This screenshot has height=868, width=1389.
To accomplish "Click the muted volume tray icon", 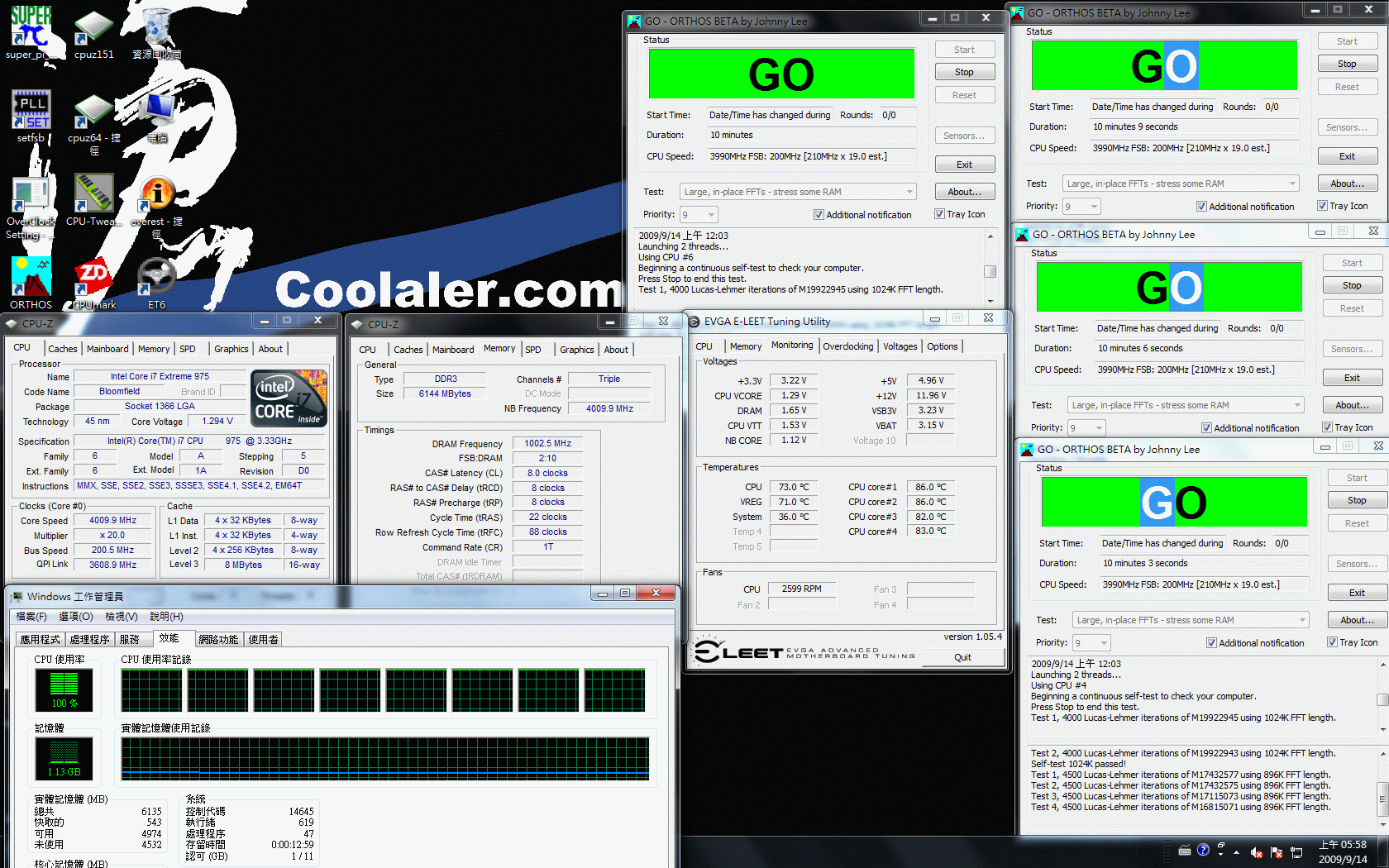I will click(1256, 851).
